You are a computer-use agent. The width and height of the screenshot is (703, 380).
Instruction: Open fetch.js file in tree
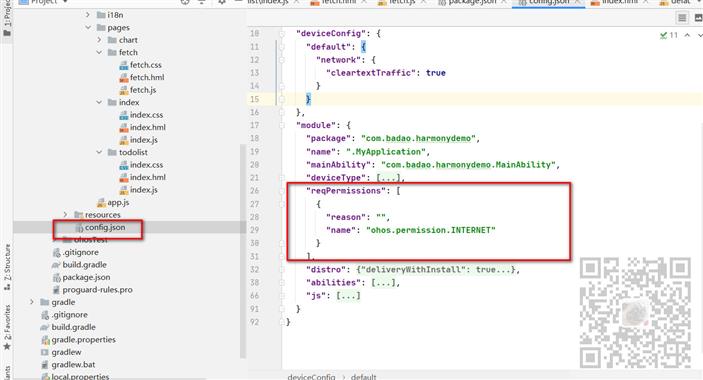(x=143, y=90)
